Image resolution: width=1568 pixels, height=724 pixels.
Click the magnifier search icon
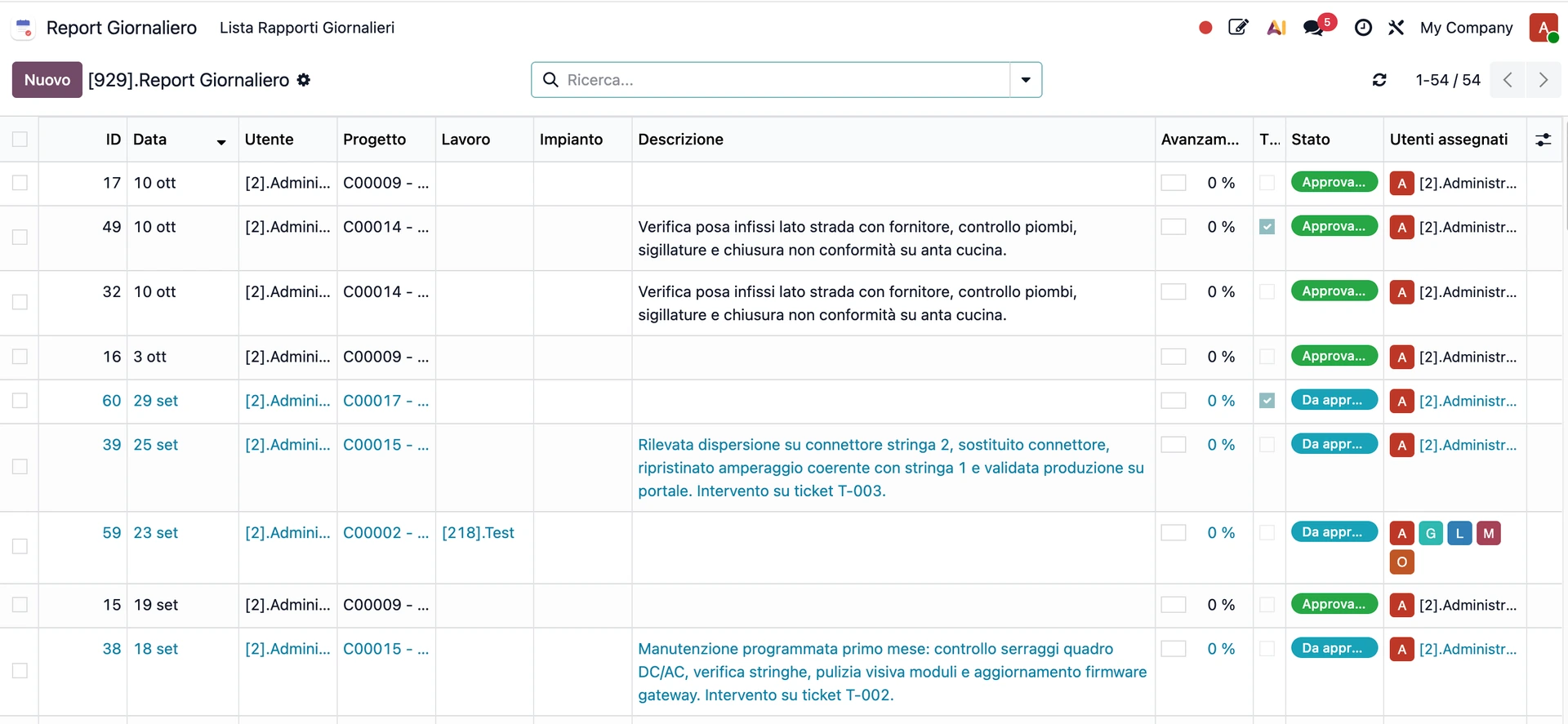click(550, 80)
